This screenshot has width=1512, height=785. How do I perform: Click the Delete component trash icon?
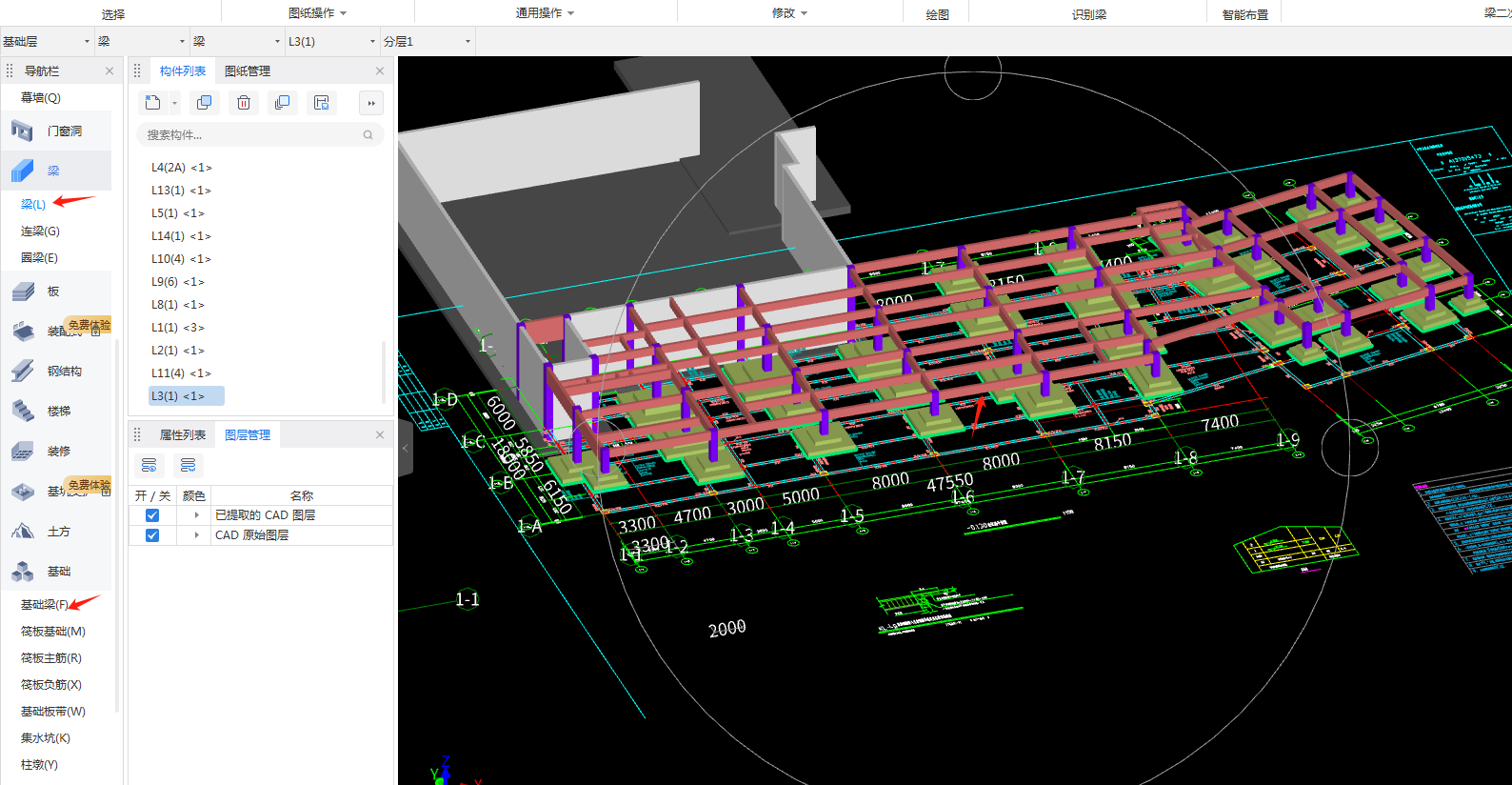[x=244, y=103]
